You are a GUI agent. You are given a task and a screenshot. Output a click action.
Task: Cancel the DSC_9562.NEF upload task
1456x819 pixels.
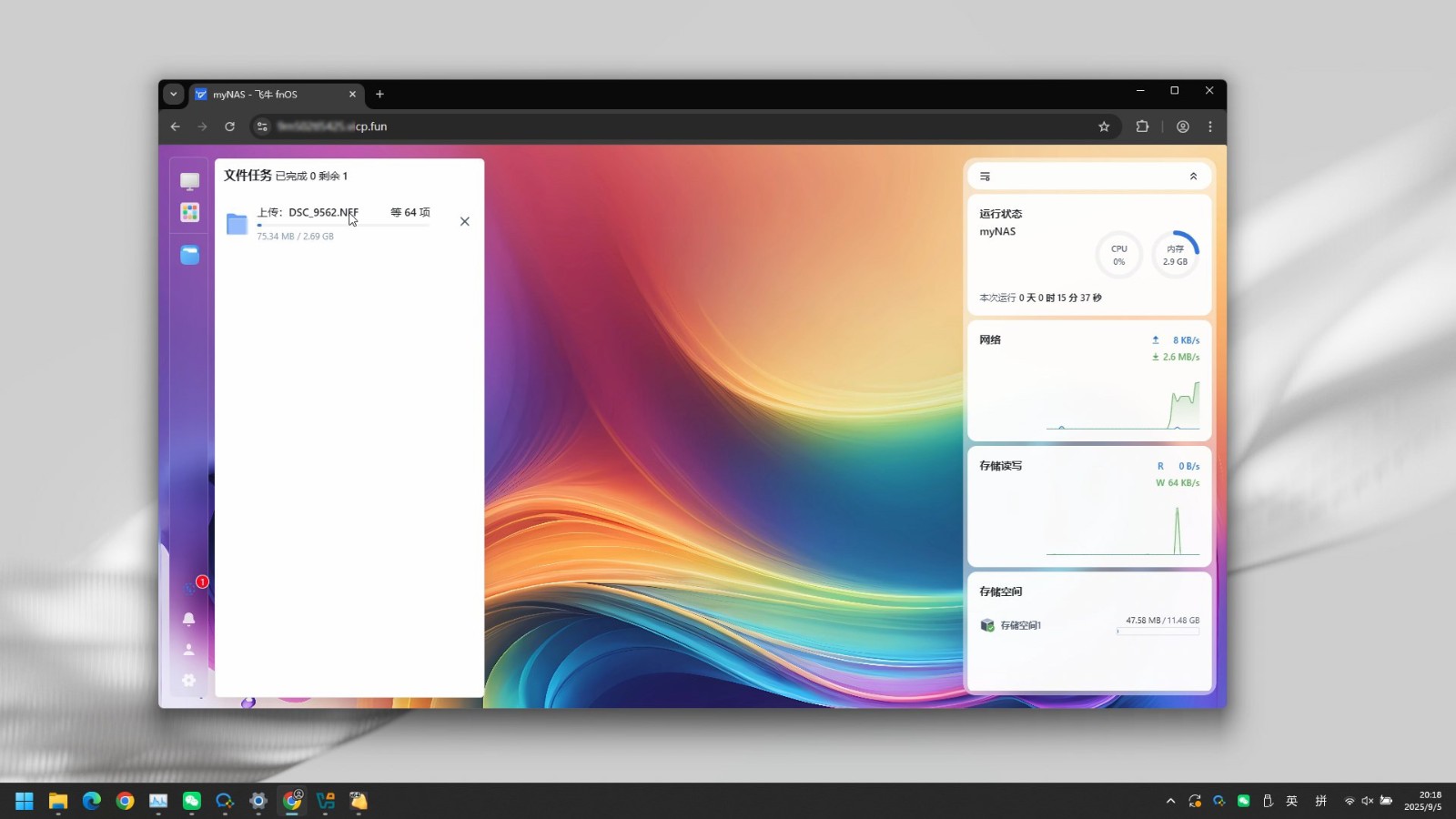464,221
